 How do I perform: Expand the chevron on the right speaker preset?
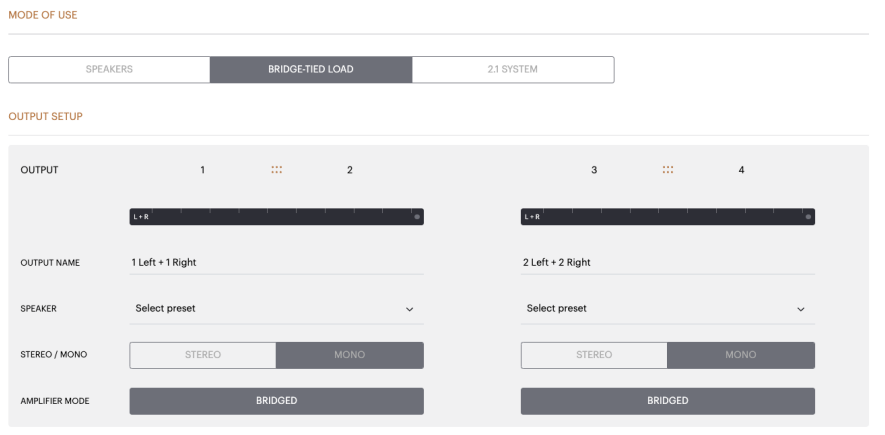(x=800, y=309)
